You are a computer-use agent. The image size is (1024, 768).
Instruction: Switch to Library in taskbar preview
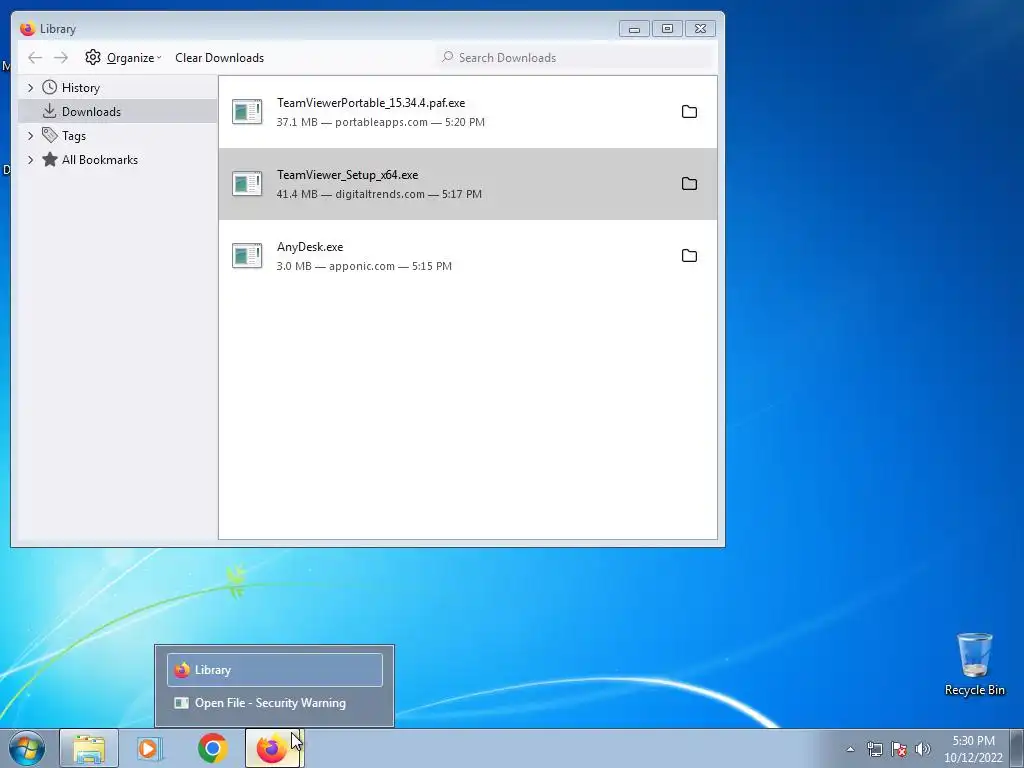coord(274,670)
